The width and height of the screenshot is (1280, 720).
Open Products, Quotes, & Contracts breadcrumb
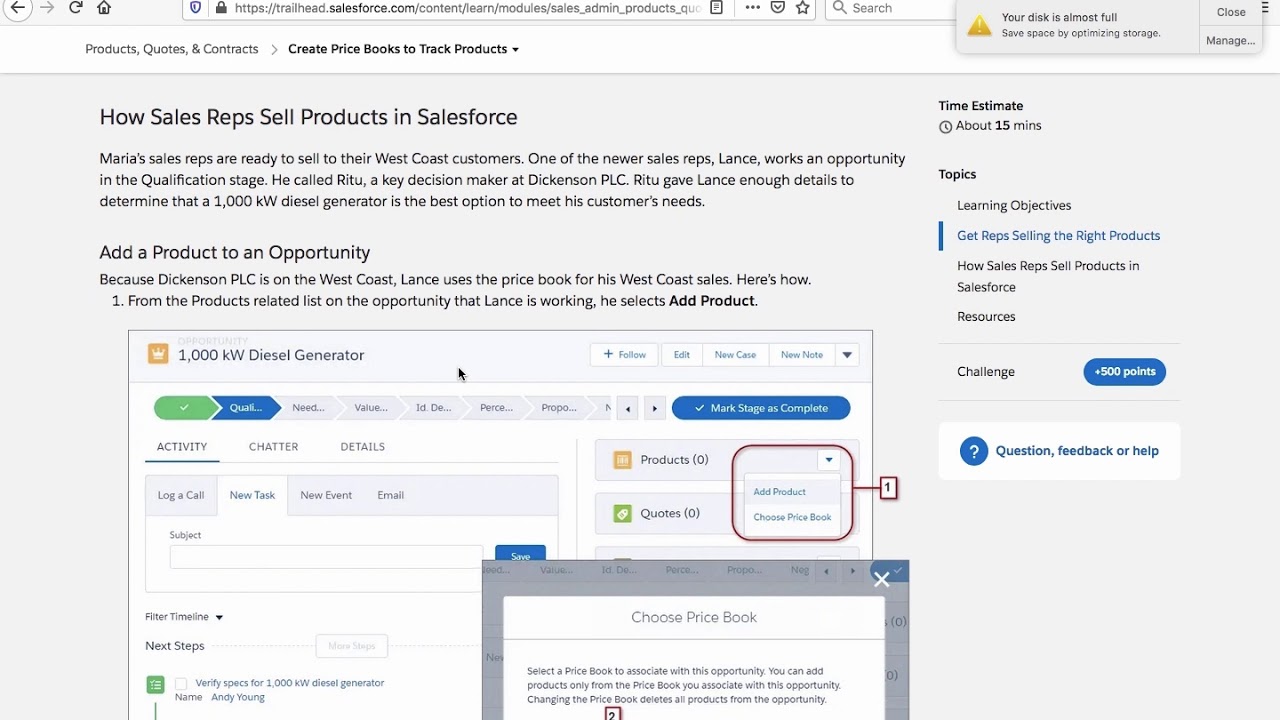[172, 49]
